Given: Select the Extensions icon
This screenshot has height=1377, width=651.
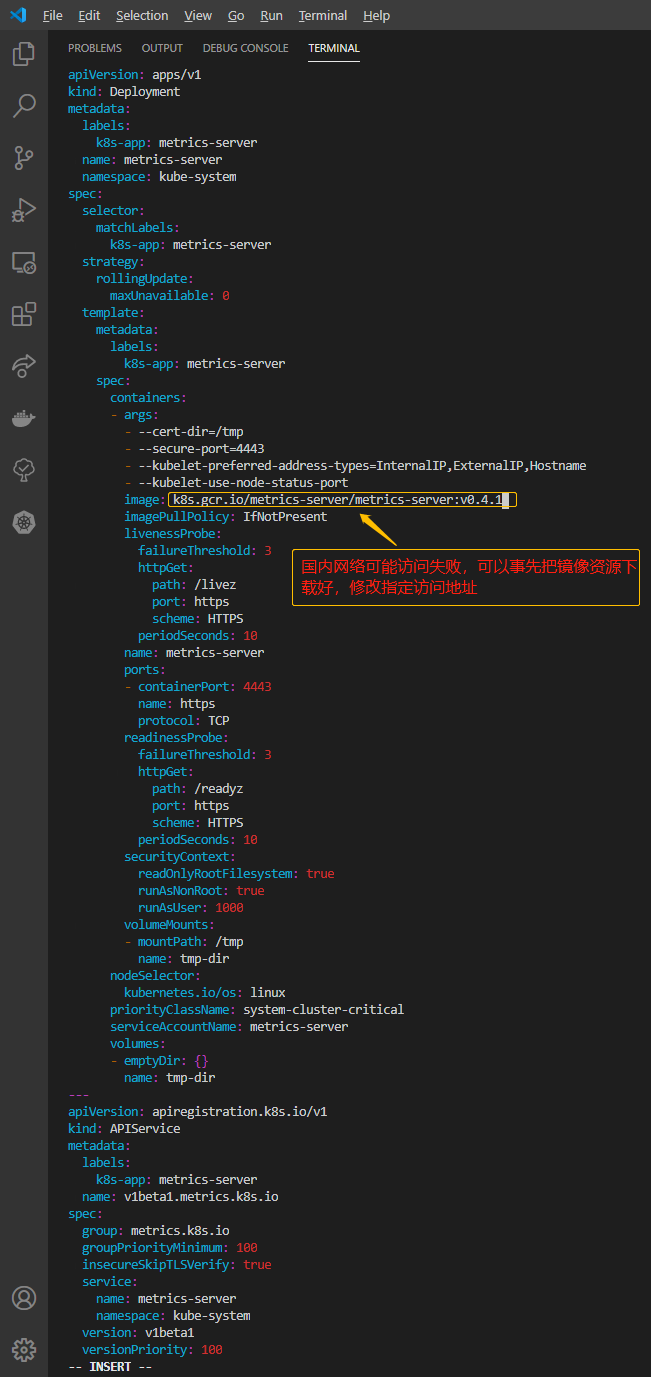Looking at the screenshot, I should (23, 314).
